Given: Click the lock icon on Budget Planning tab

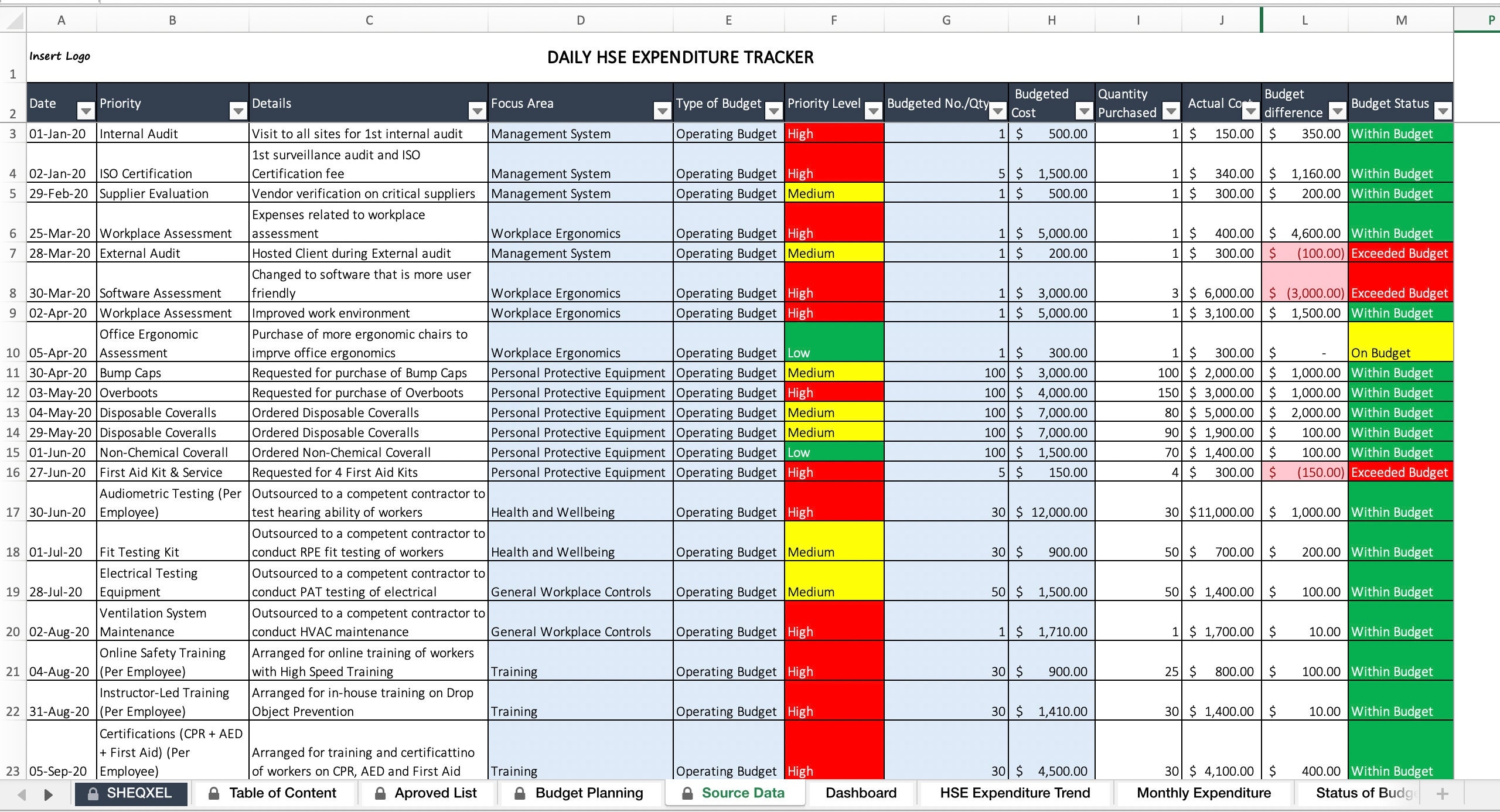Looking at the screenshot, I should [x=519, y=794].
